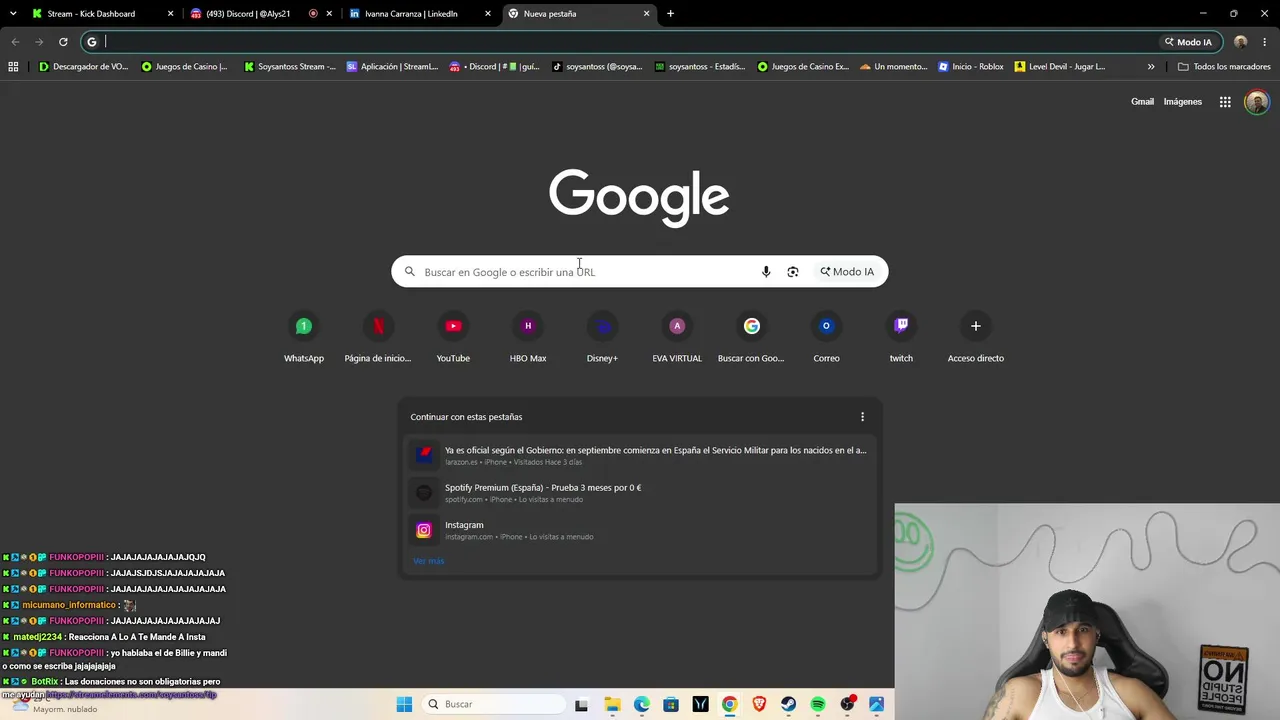Open the HBO Max shortcut
This screenshot has width=1280, height=720.
coord(528,338)
